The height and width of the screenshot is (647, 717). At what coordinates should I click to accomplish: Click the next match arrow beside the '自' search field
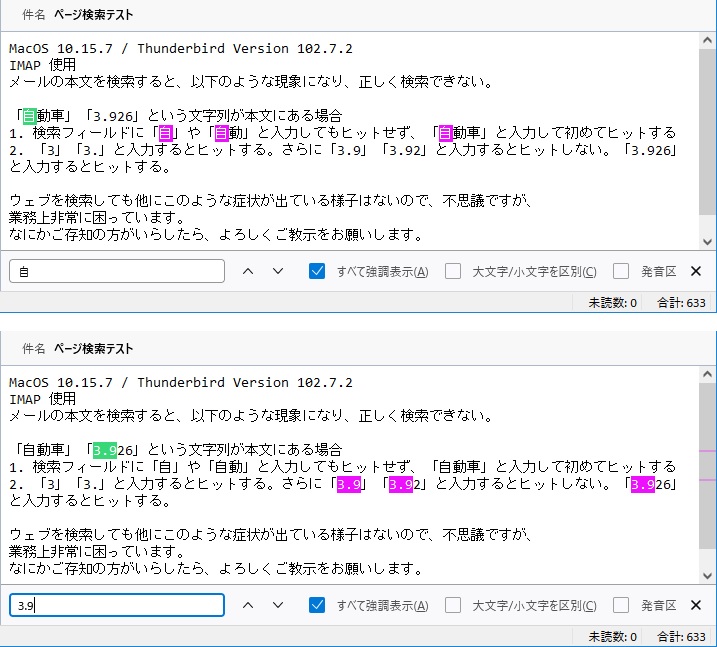point(278,271)
